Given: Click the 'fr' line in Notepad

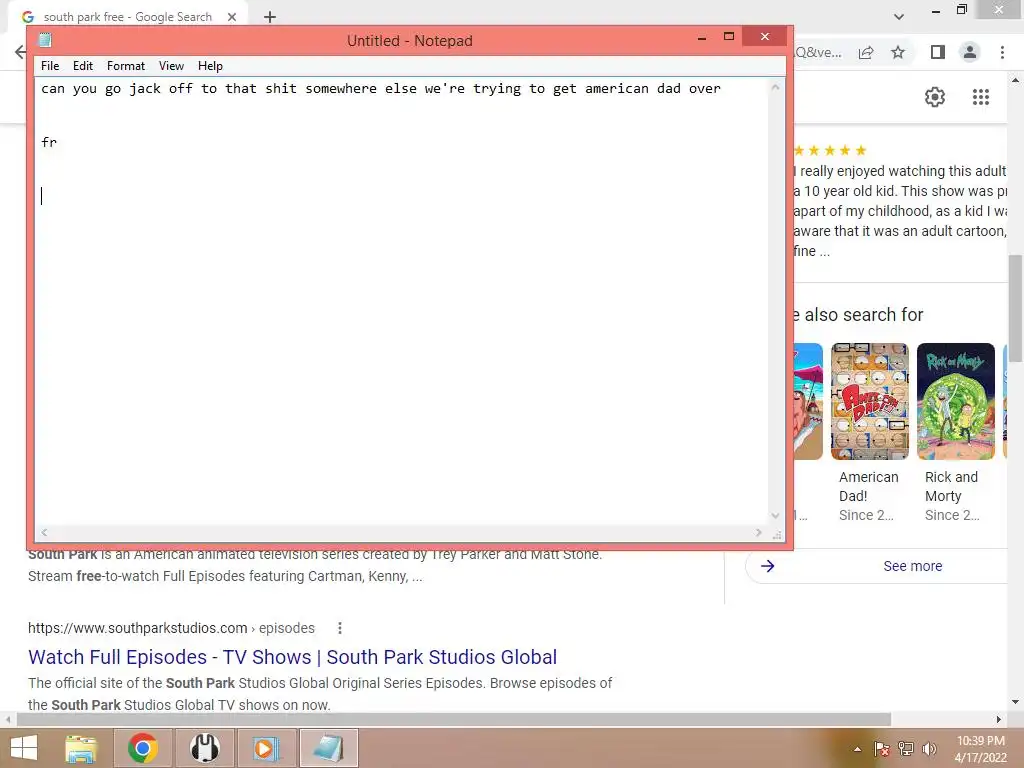Looking at the screenshot, I should coord(49,142).
